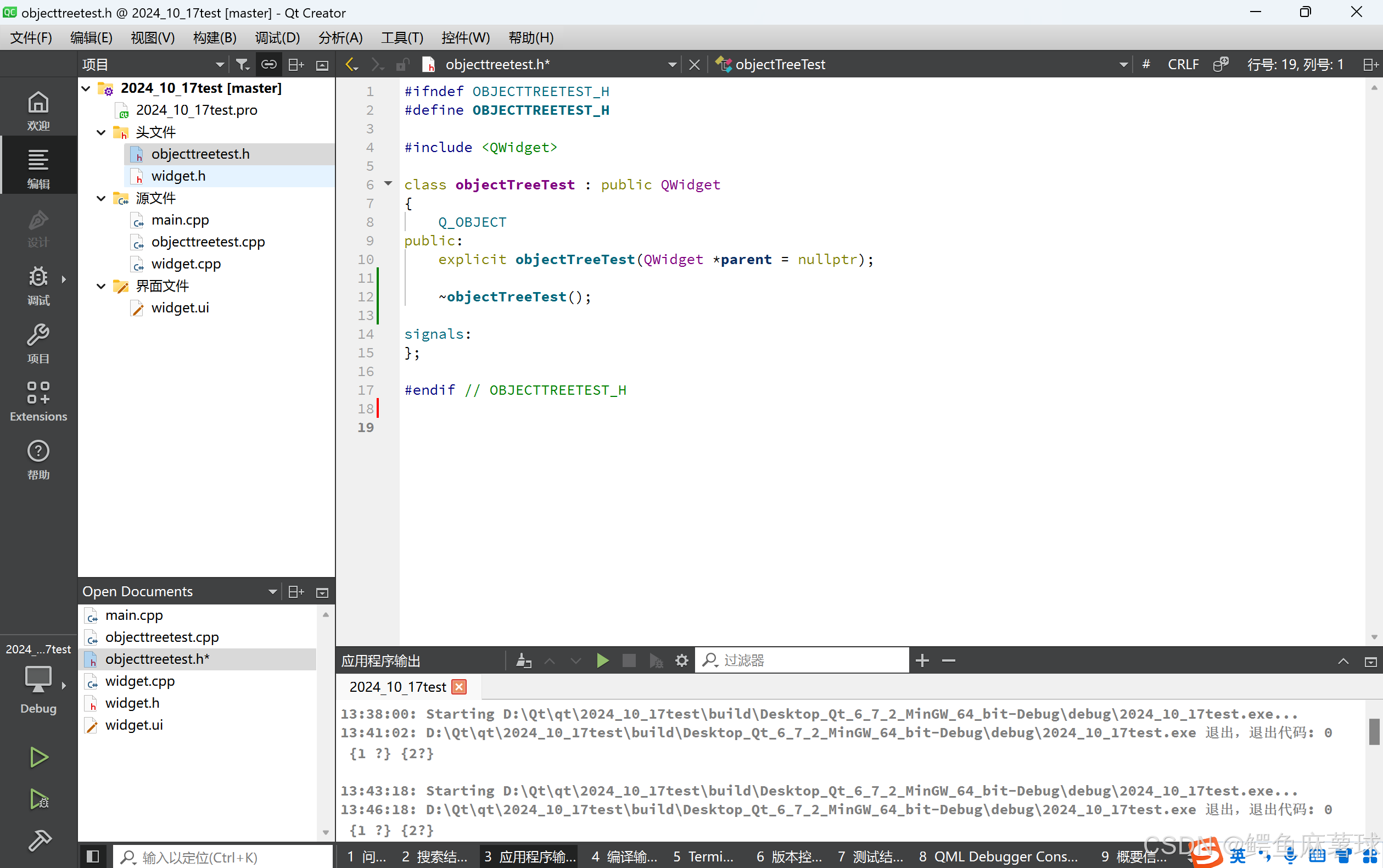
Task: Open the 帮助(H) menu
Action: pos(530,37)
